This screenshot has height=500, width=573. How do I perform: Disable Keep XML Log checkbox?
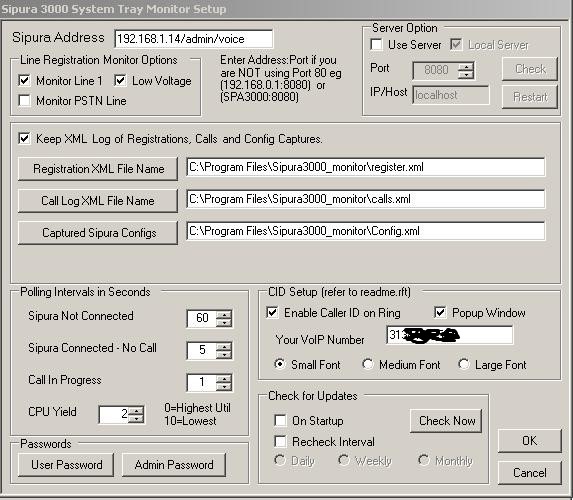tap(24, 139)
